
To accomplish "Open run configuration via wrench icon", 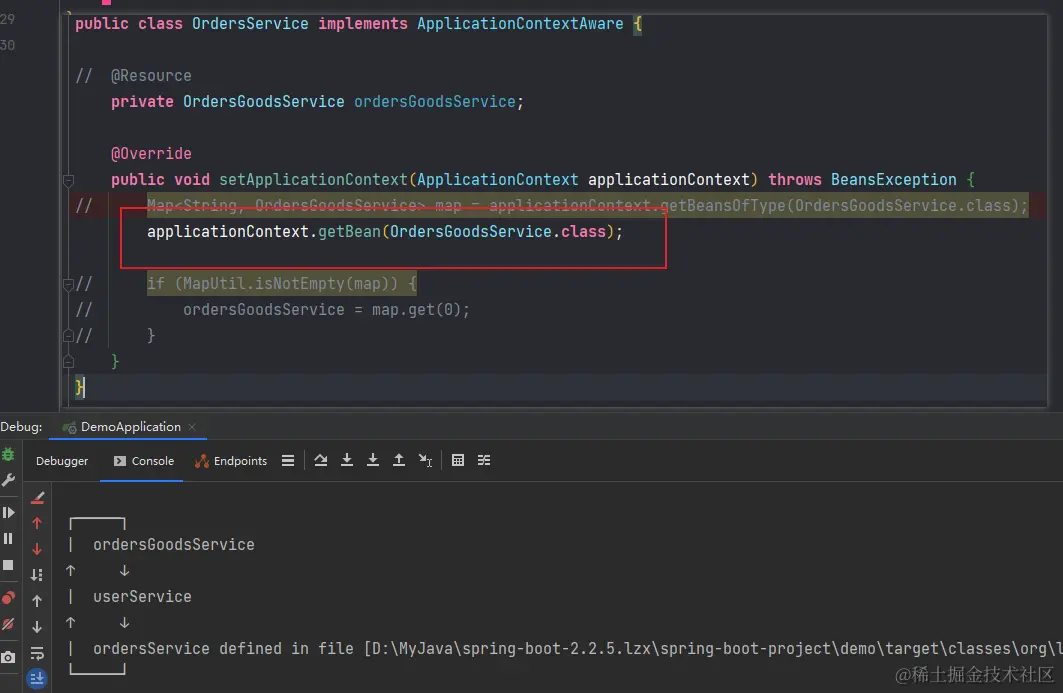I will pos(8,480).
